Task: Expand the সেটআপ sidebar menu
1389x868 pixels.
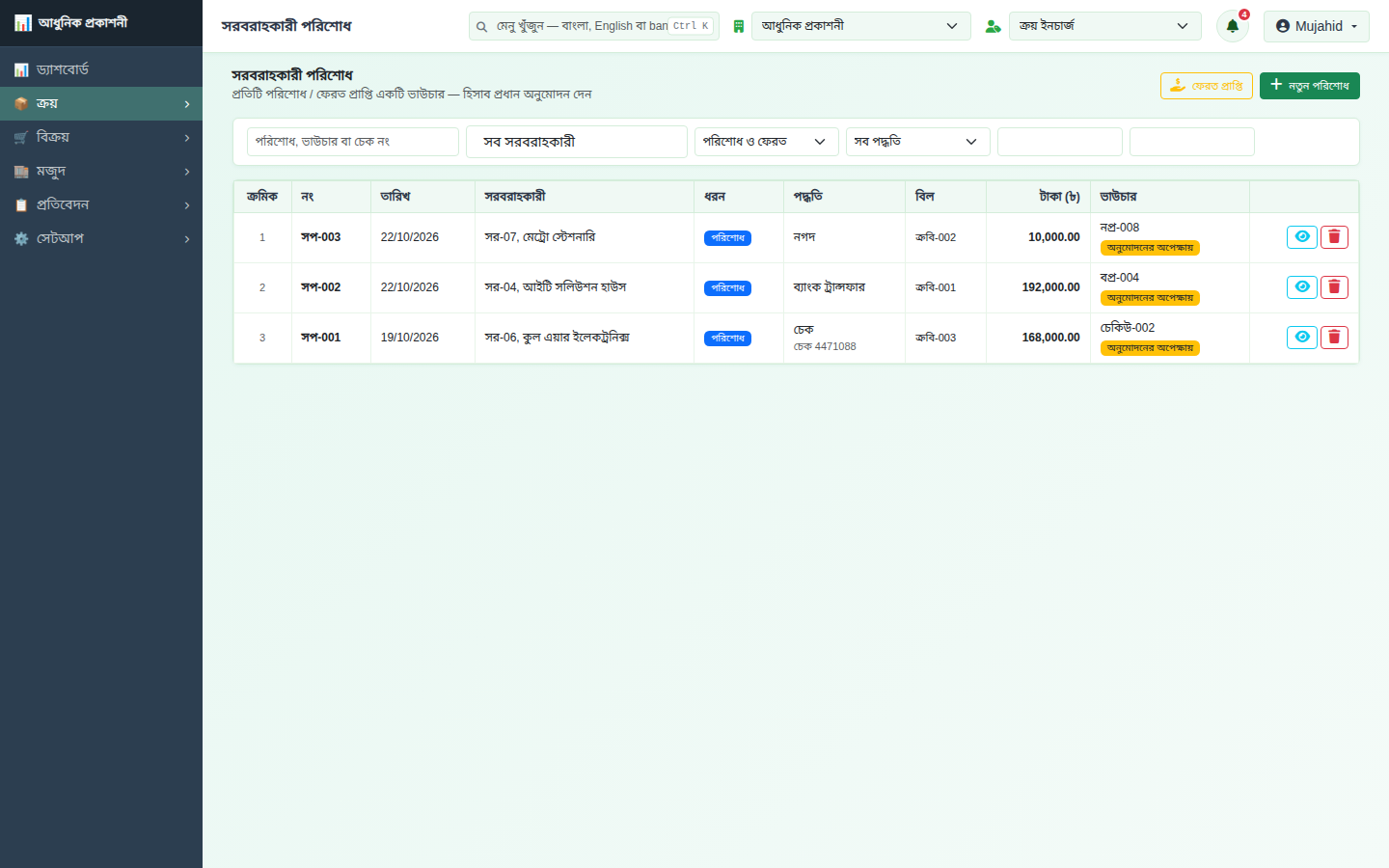Action: click(101, 238)
